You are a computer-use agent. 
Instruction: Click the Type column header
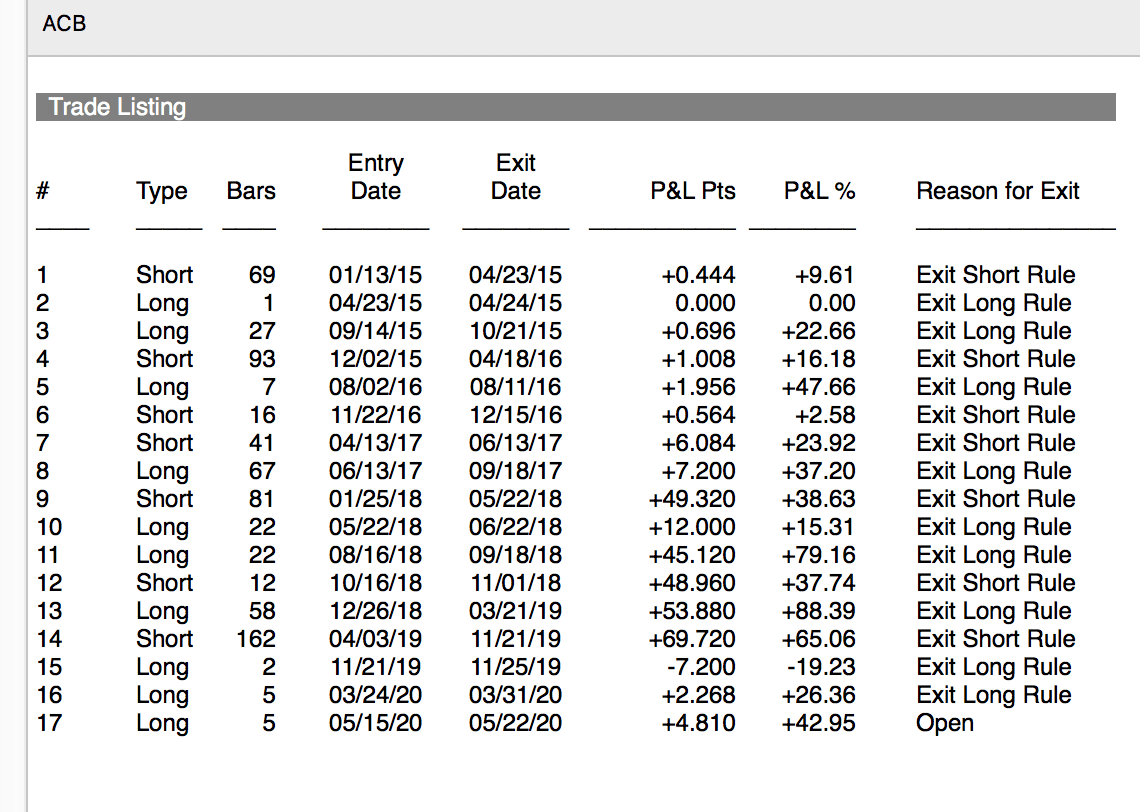click(x=162, y=191)
